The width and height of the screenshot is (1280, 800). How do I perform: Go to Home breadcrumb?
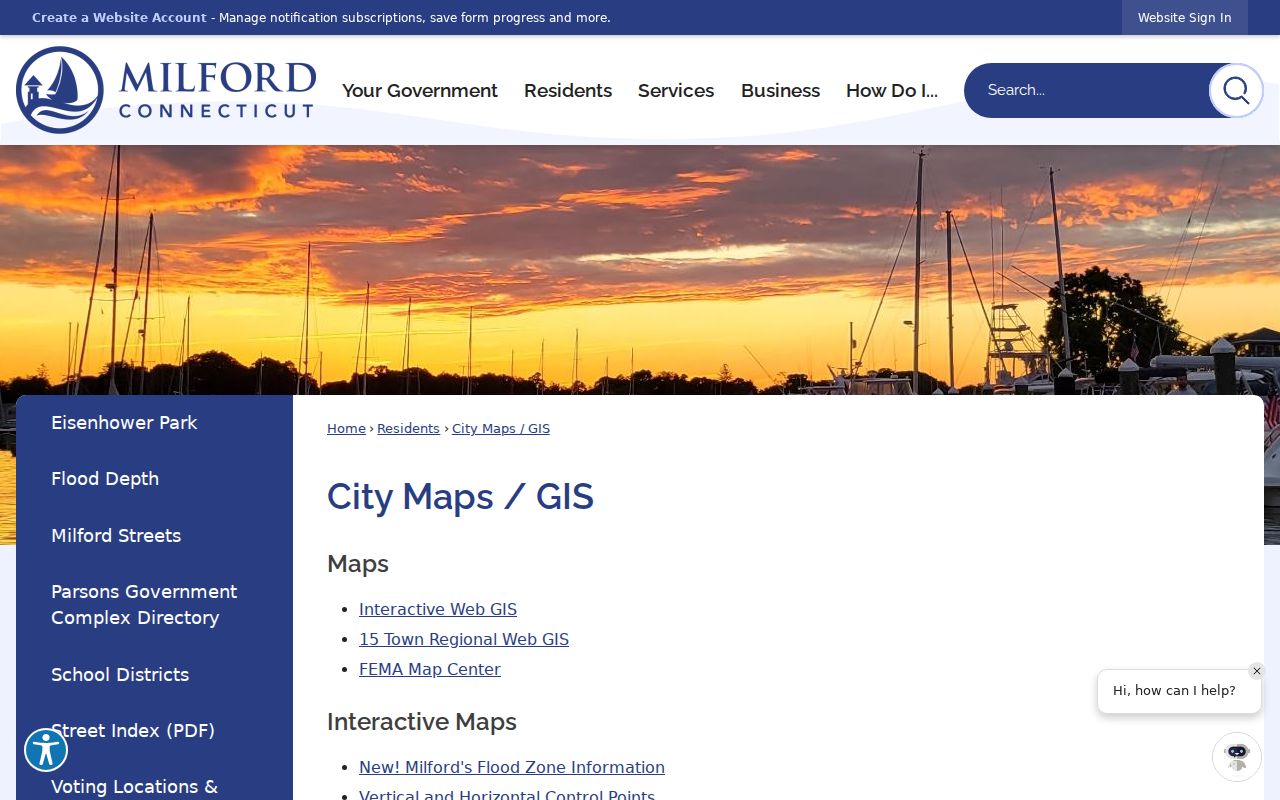pyautogui.click(x=346, y=429)
